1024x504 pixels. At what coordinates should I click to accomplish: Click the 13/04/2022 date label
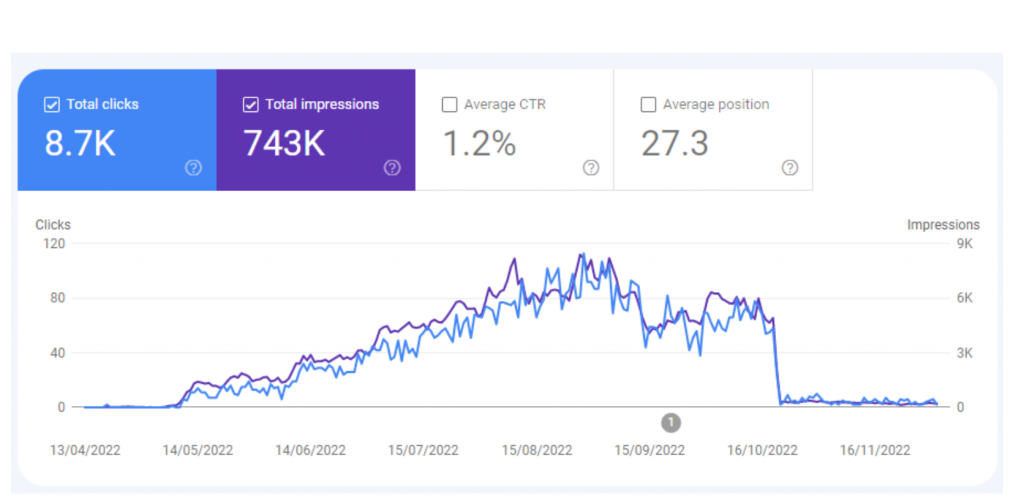tap(85, 450)
